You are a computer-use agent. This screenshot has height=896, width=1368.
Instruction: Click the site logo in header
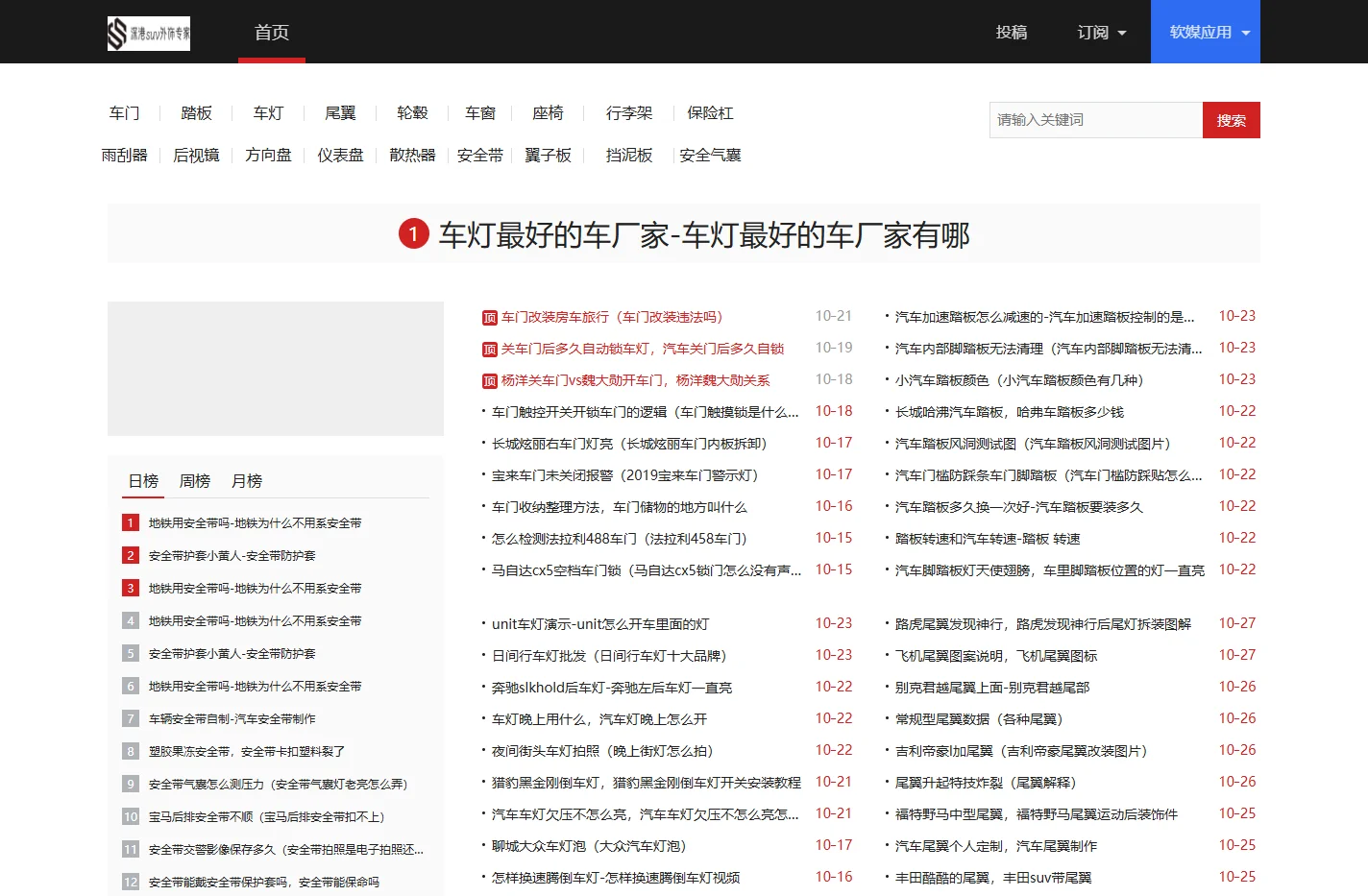click(x=149, y=34)
